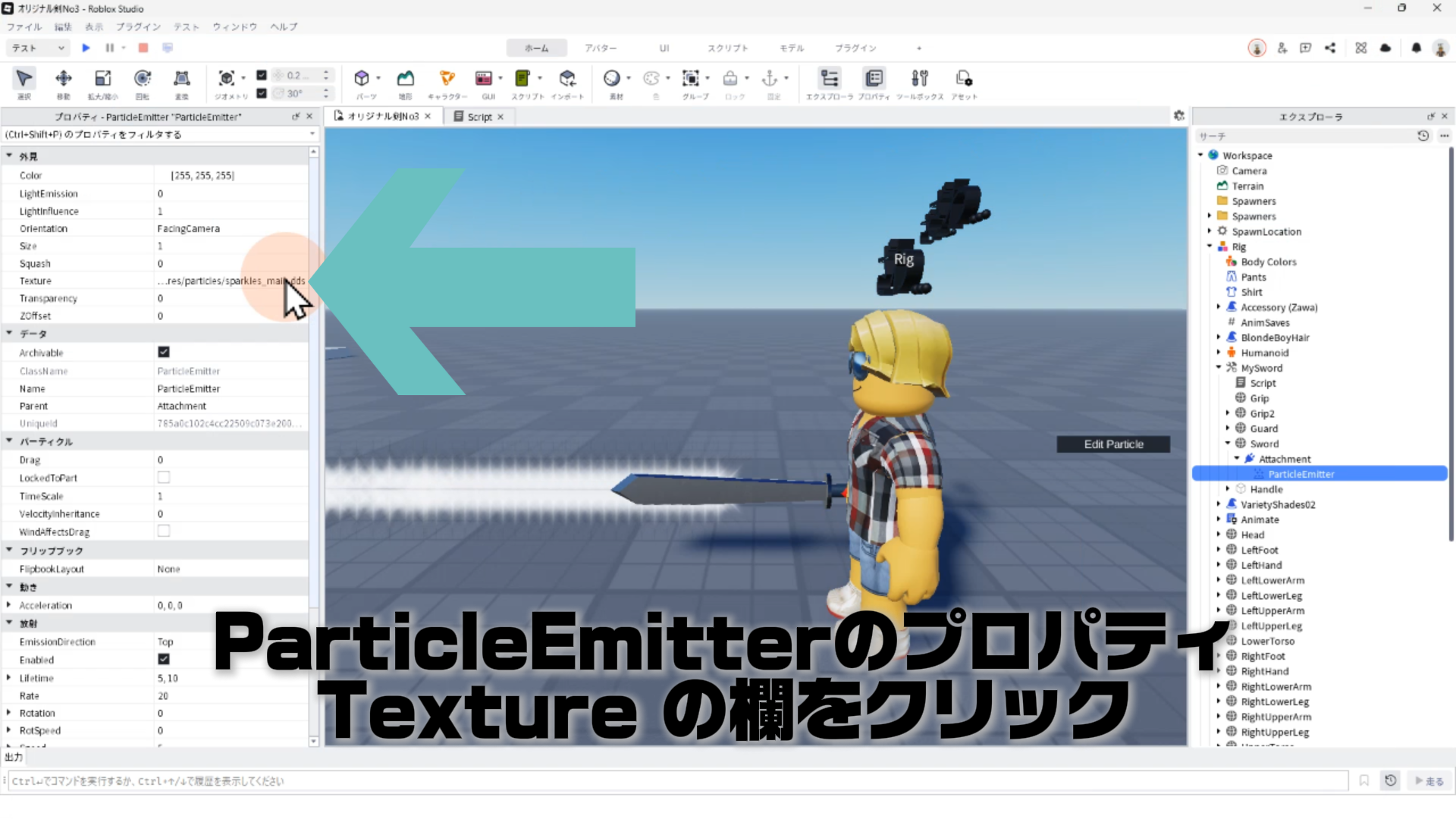
Task: Select the Scale (拡大/縮小) tool
Action: click(x=103, y=79)
